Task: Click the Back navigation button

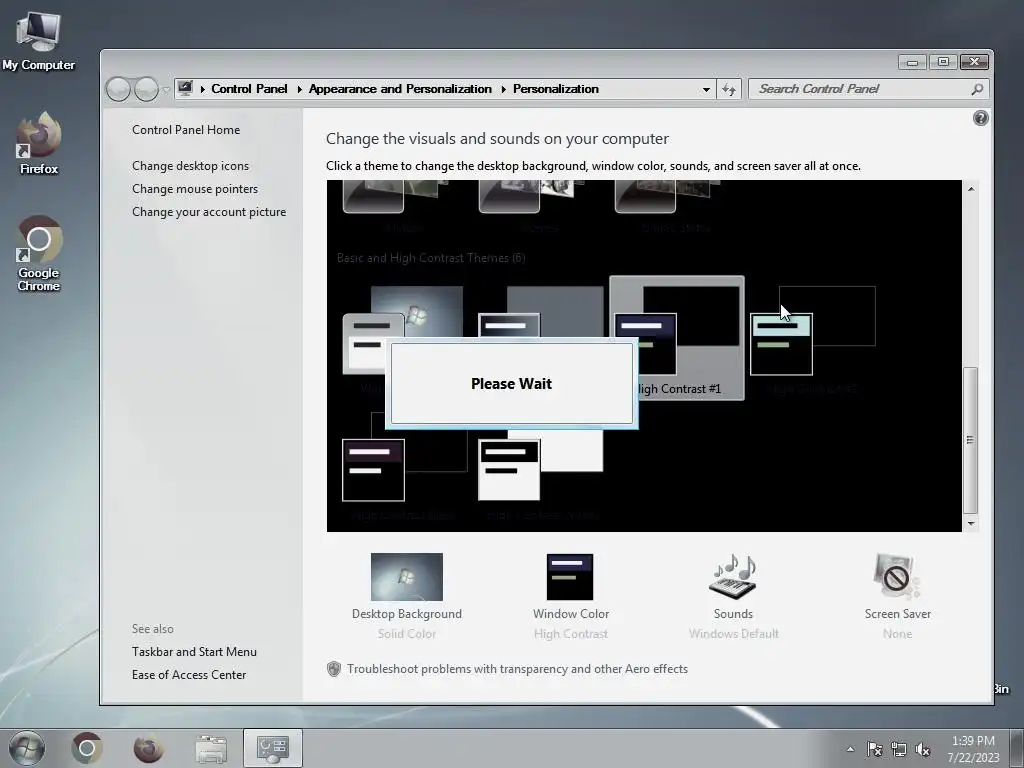Action: pyautogui.click(x=118, y=89)
